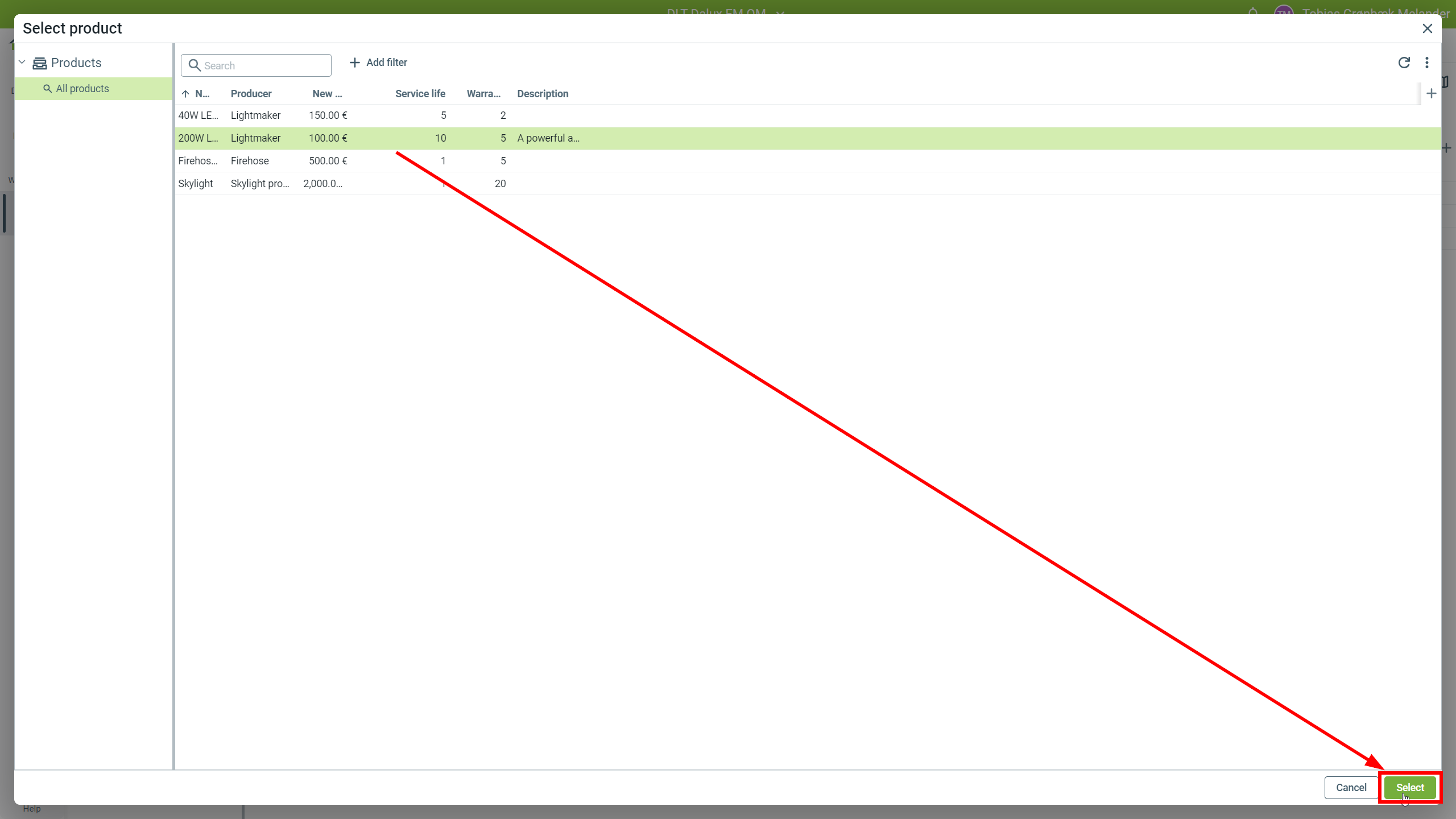Collapse the Products tree node
Image resolution: width=1456 pixels, height=819 pixels.
coord(22,63)
